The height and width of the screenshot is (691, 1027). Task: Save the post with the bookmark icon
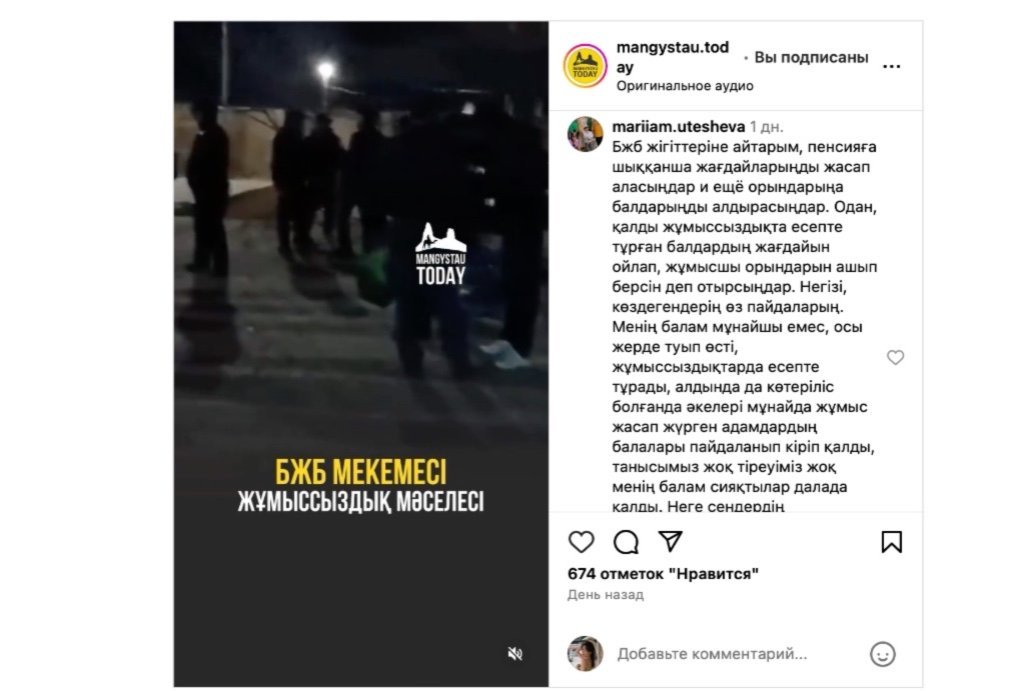(x=891, y=542)
